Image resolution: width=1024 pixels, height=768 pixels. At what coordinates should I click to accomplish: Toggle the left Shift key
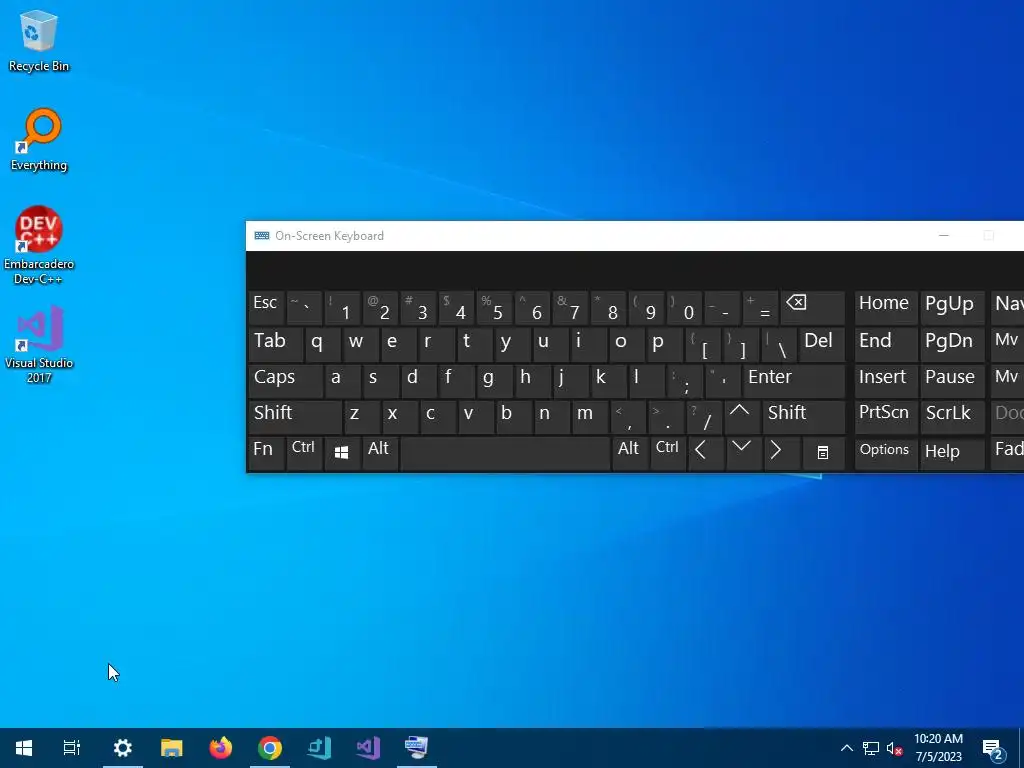295,416
